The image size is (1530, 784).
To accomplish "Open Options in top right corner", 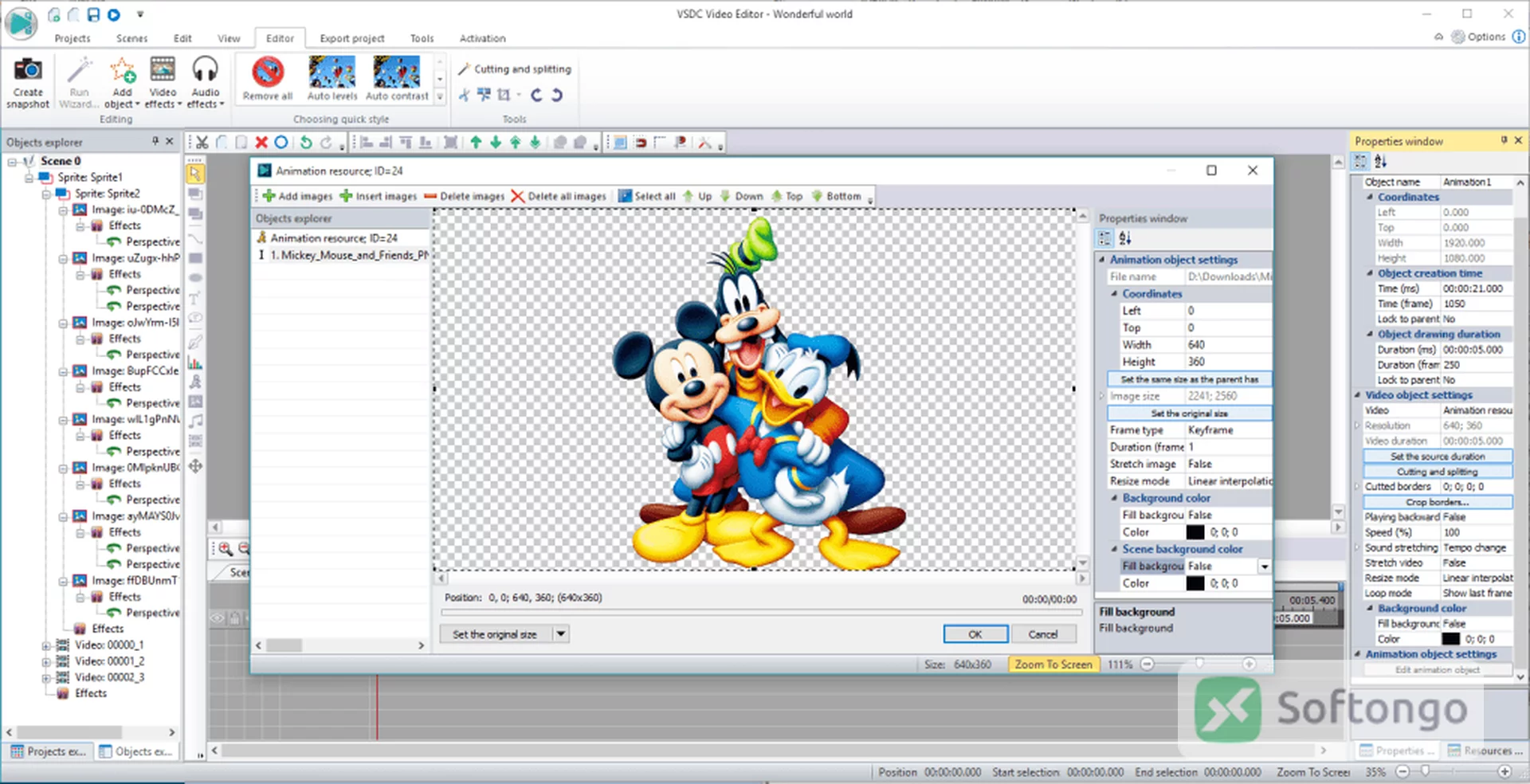I will [x=1478, y=37].
